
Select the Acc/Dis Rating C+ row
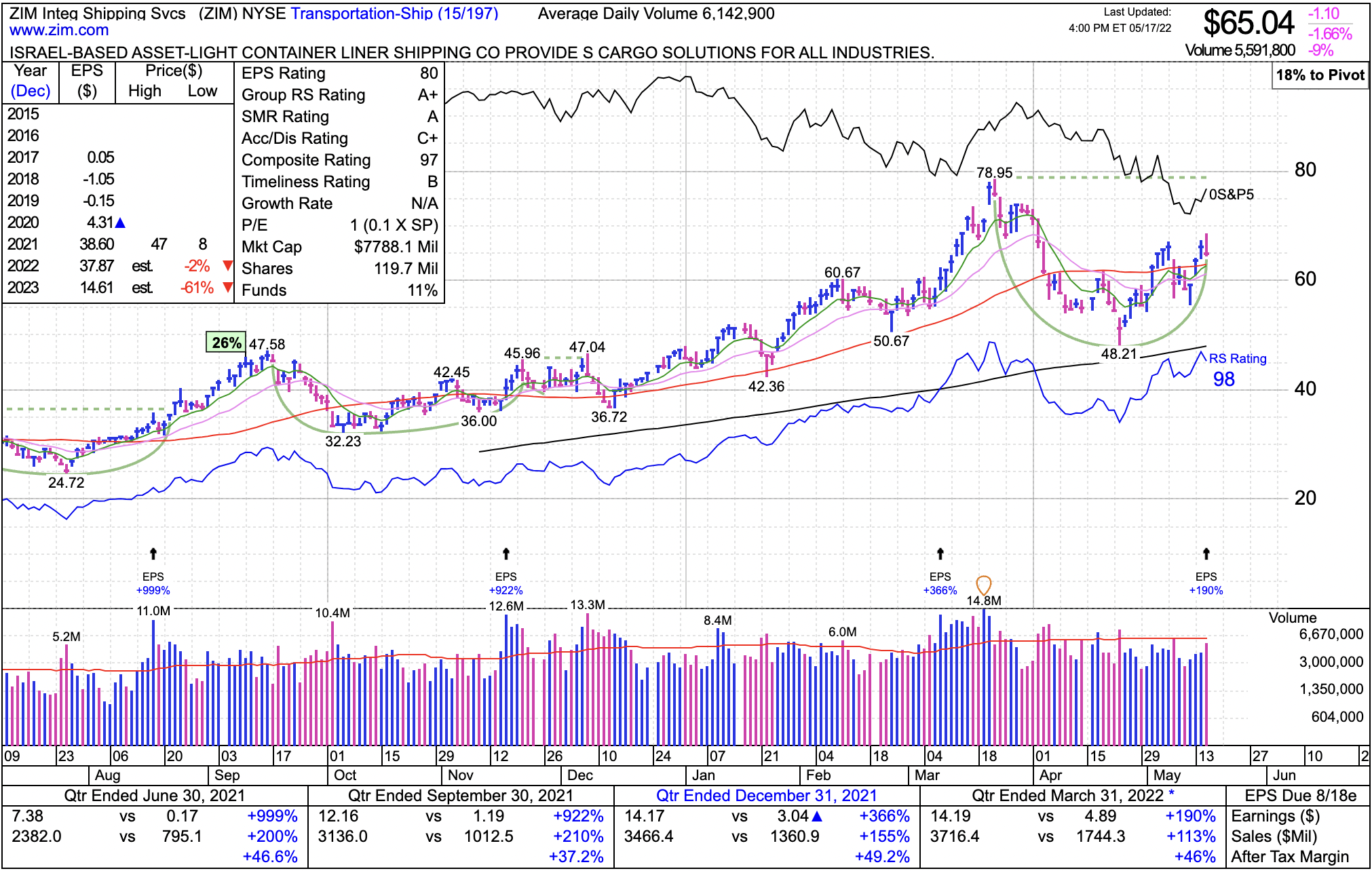[x=340, y=138]
